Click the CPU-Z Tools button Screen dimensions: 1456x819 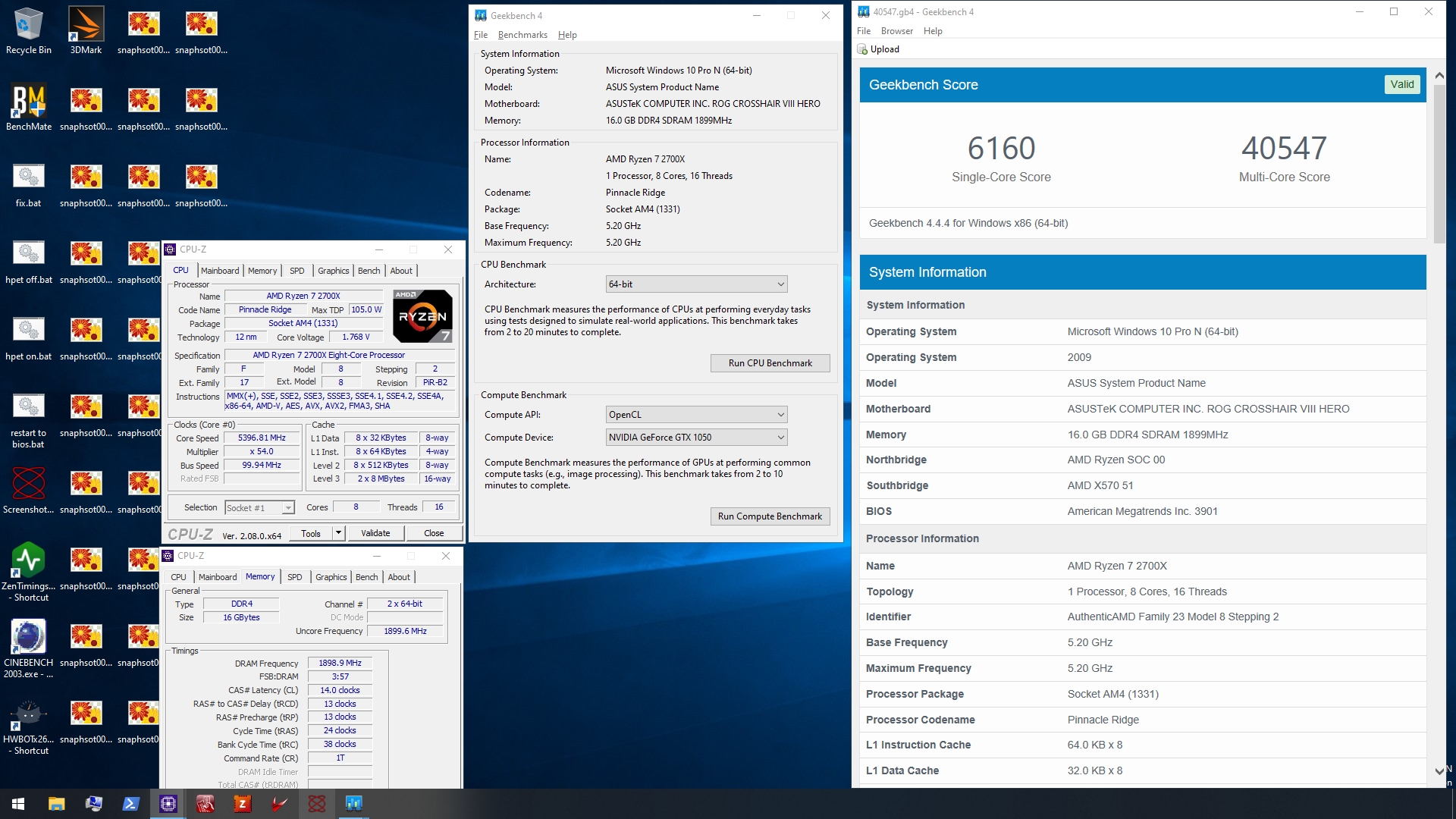click(311, 533)
